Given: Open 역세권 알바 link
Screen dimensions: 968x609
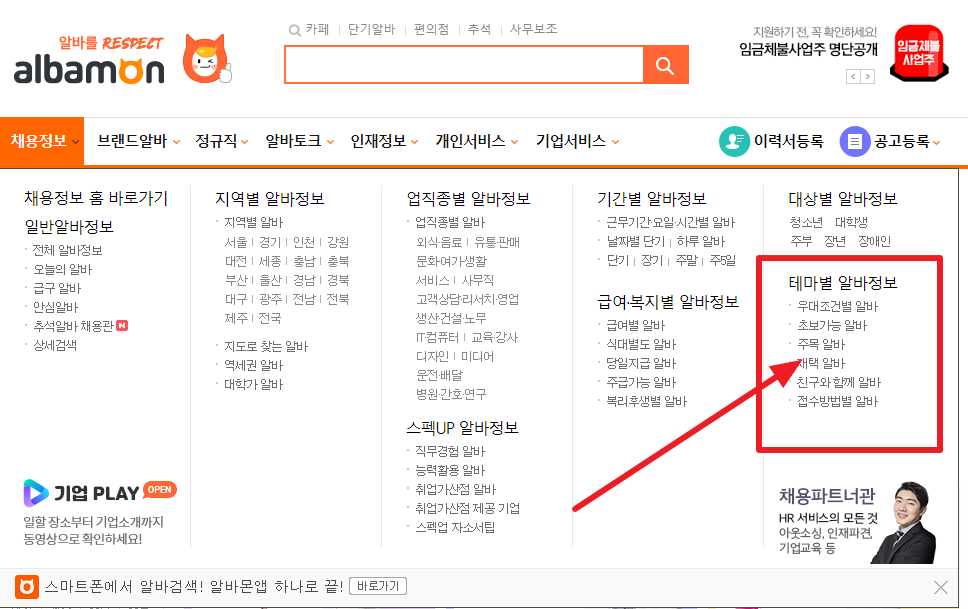Looking at the screenshot, I should (253, 366).
